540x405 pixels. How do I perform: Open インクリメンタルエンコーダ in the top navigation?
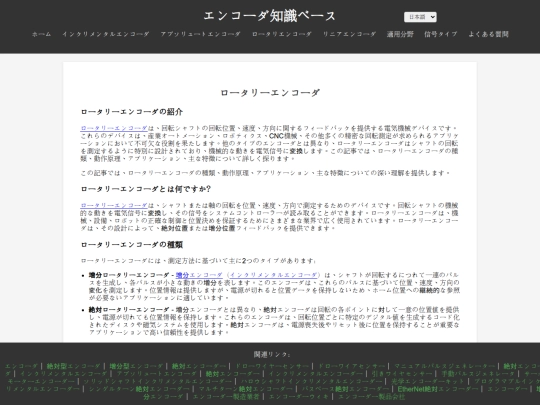click(x=105, y=34)
